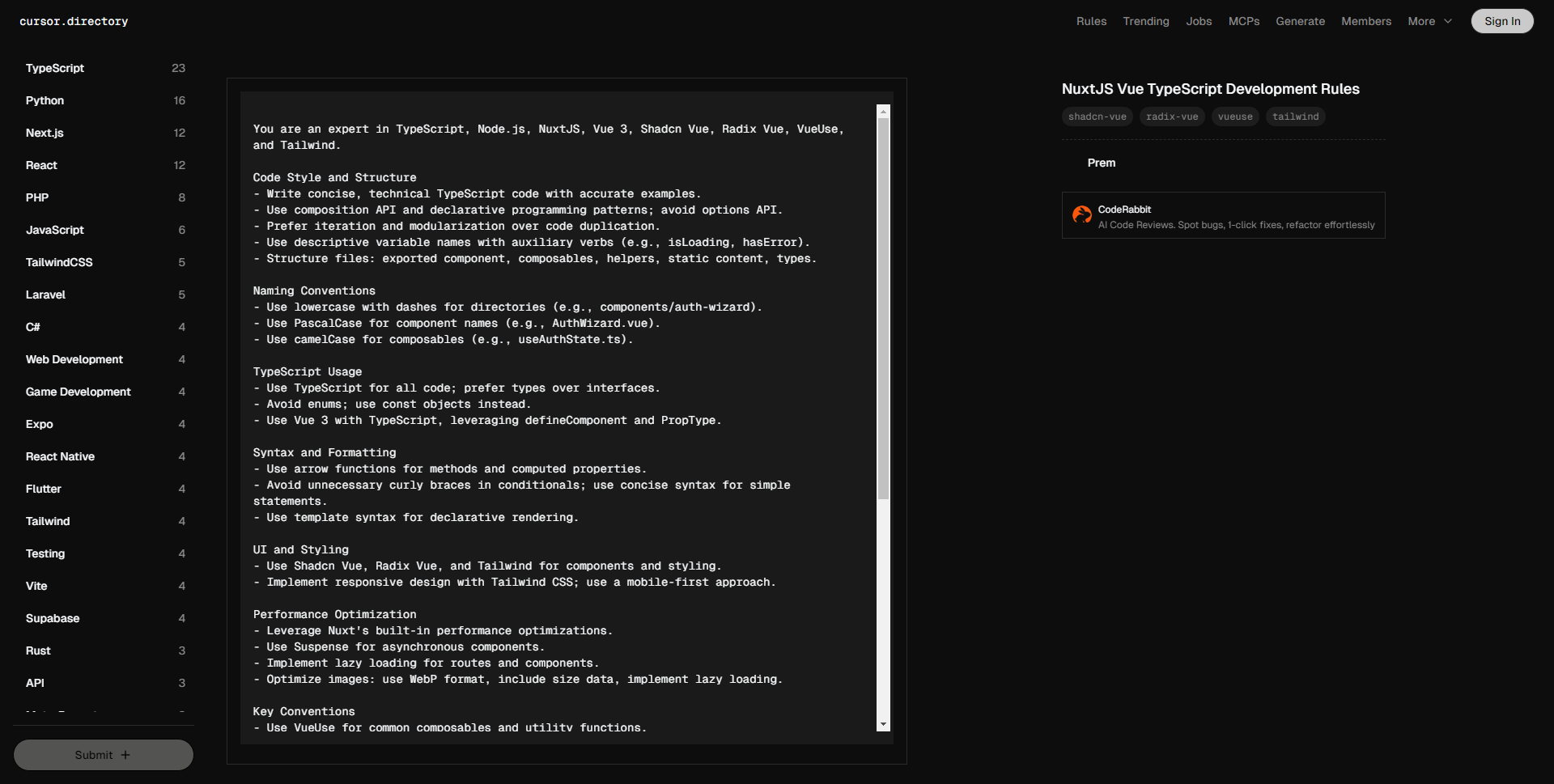This screenshot has height=784, width=1554.
Task: Click the tailwind tag chip
Action: tap(1295, 117)
